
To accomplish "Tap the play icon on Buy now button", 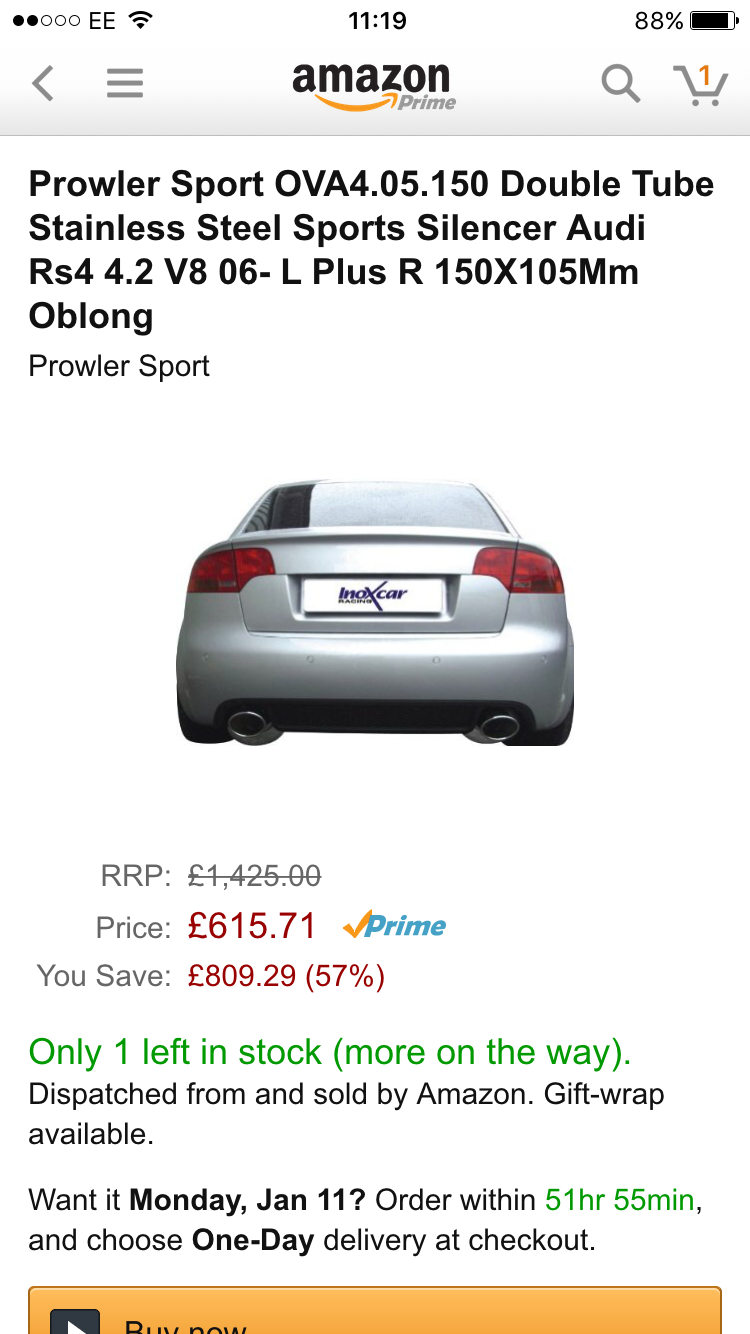I will coord(75,1322).
